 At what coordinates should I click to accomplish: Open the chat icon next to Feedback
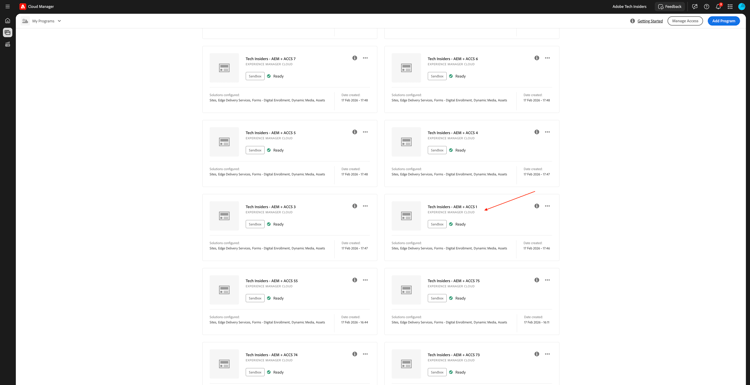tap(695, 7)
